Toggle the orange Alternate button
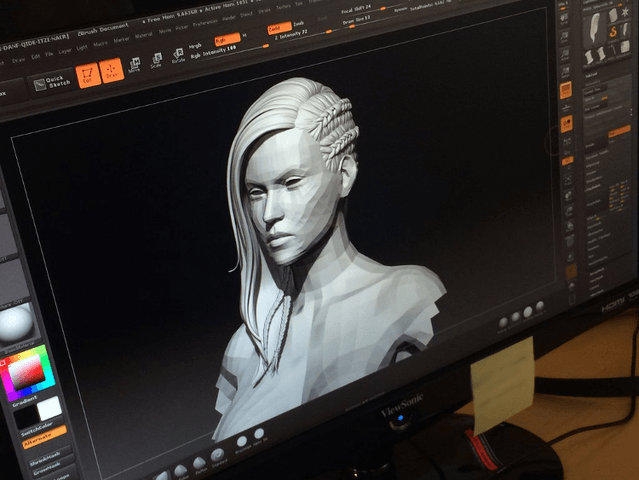 (45, 437)
